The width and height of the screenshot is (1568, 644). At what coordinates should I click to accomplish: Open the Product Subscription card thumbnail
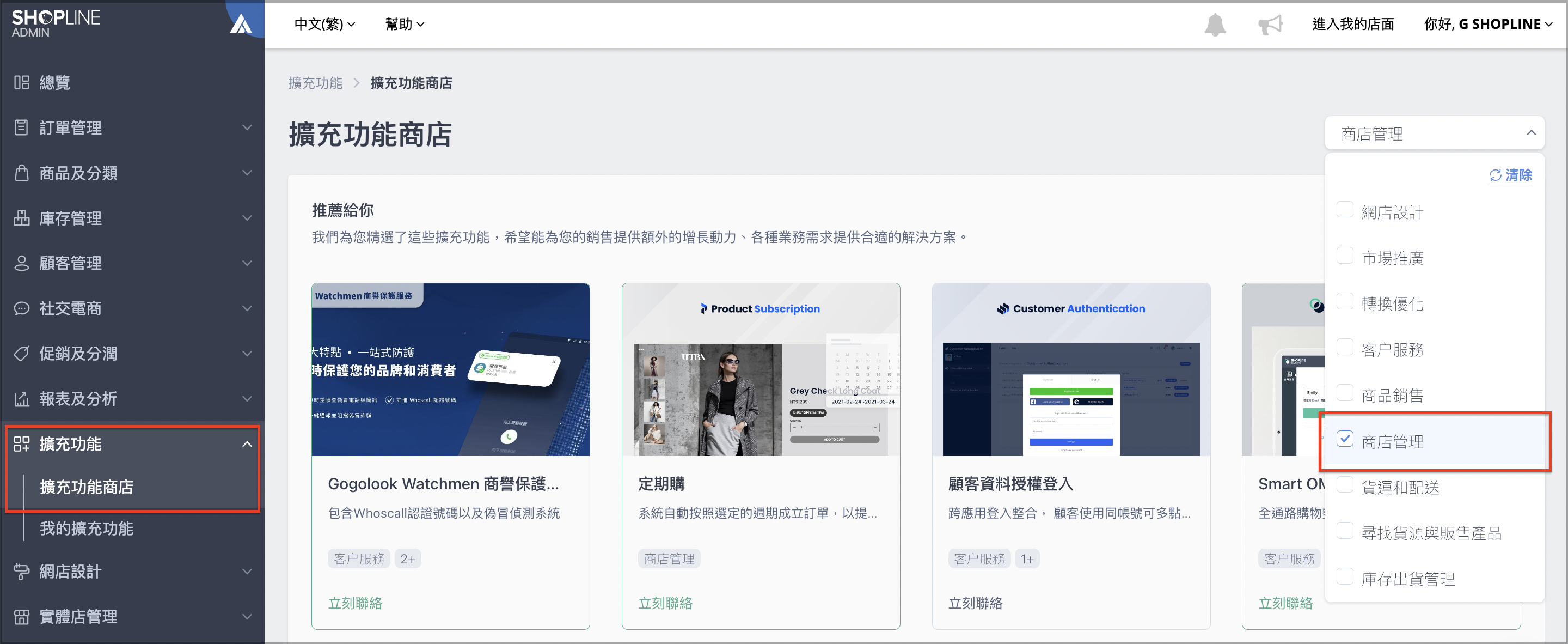point(760,369)
